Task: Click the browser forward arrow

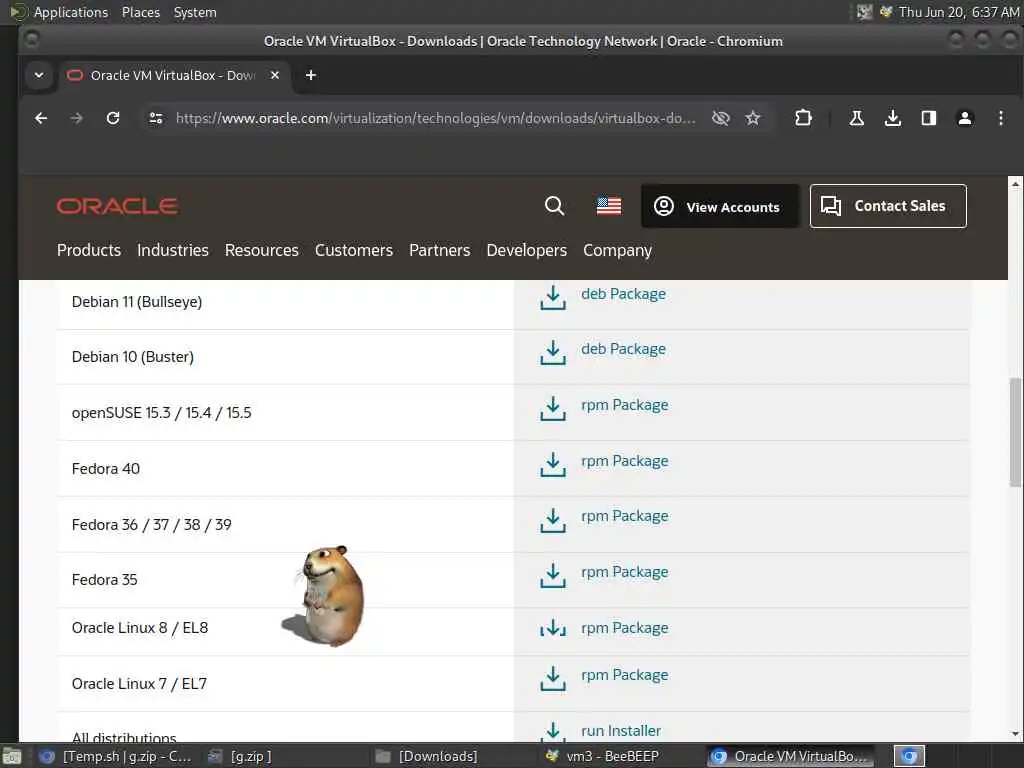Action: 76,118
